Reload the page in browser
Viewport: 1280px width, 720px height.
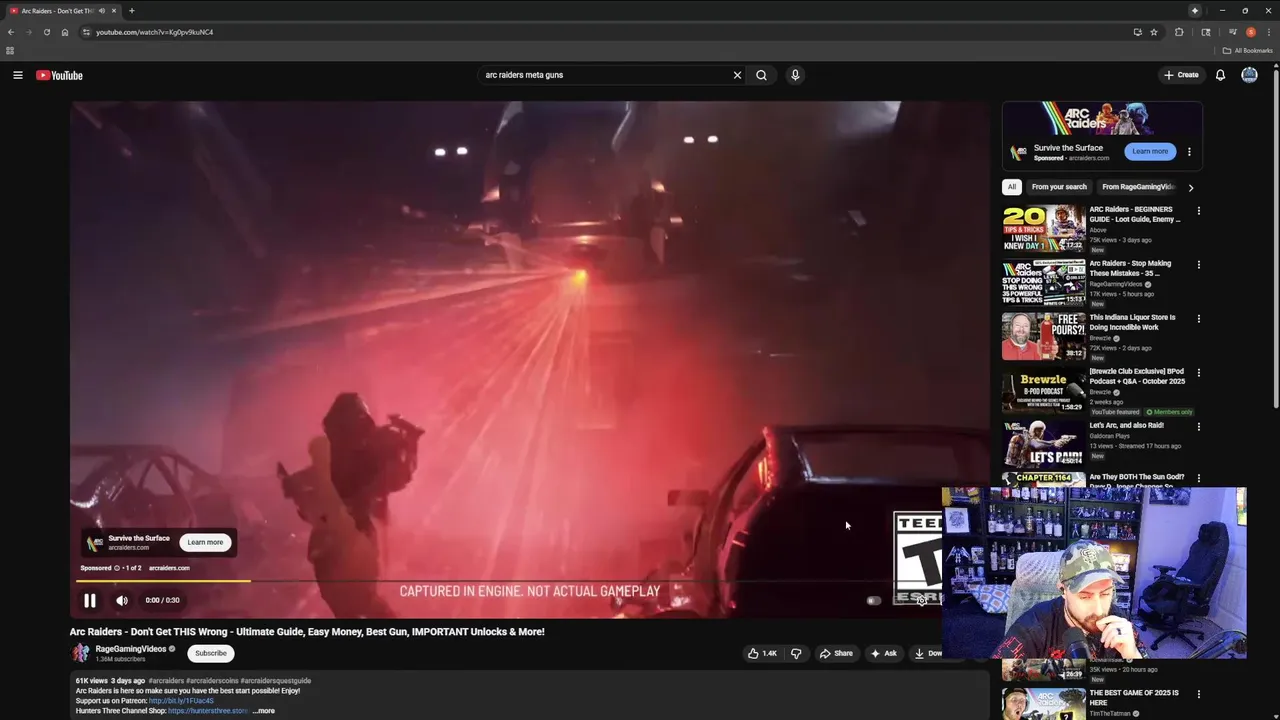coord(46,32)
